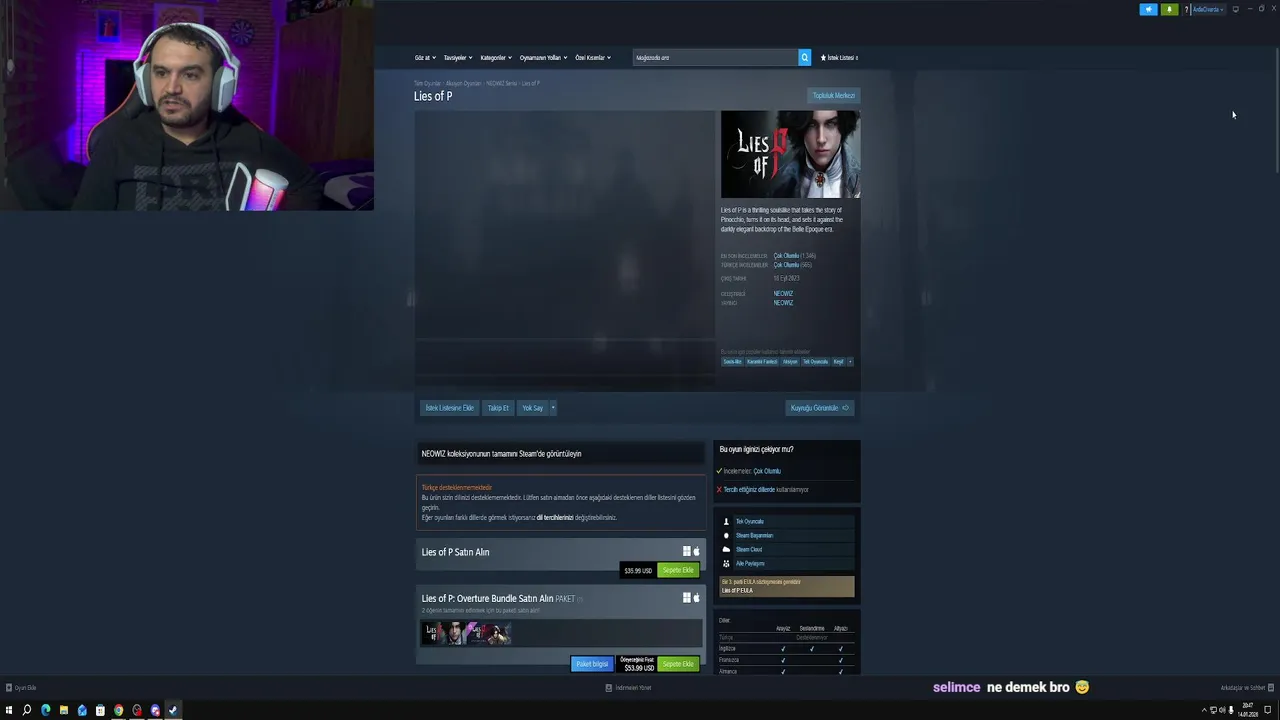This screenshot has height=720, width=1280.
Task: Click Apple icon in Overture Bundle box
Action: (696, 598)
